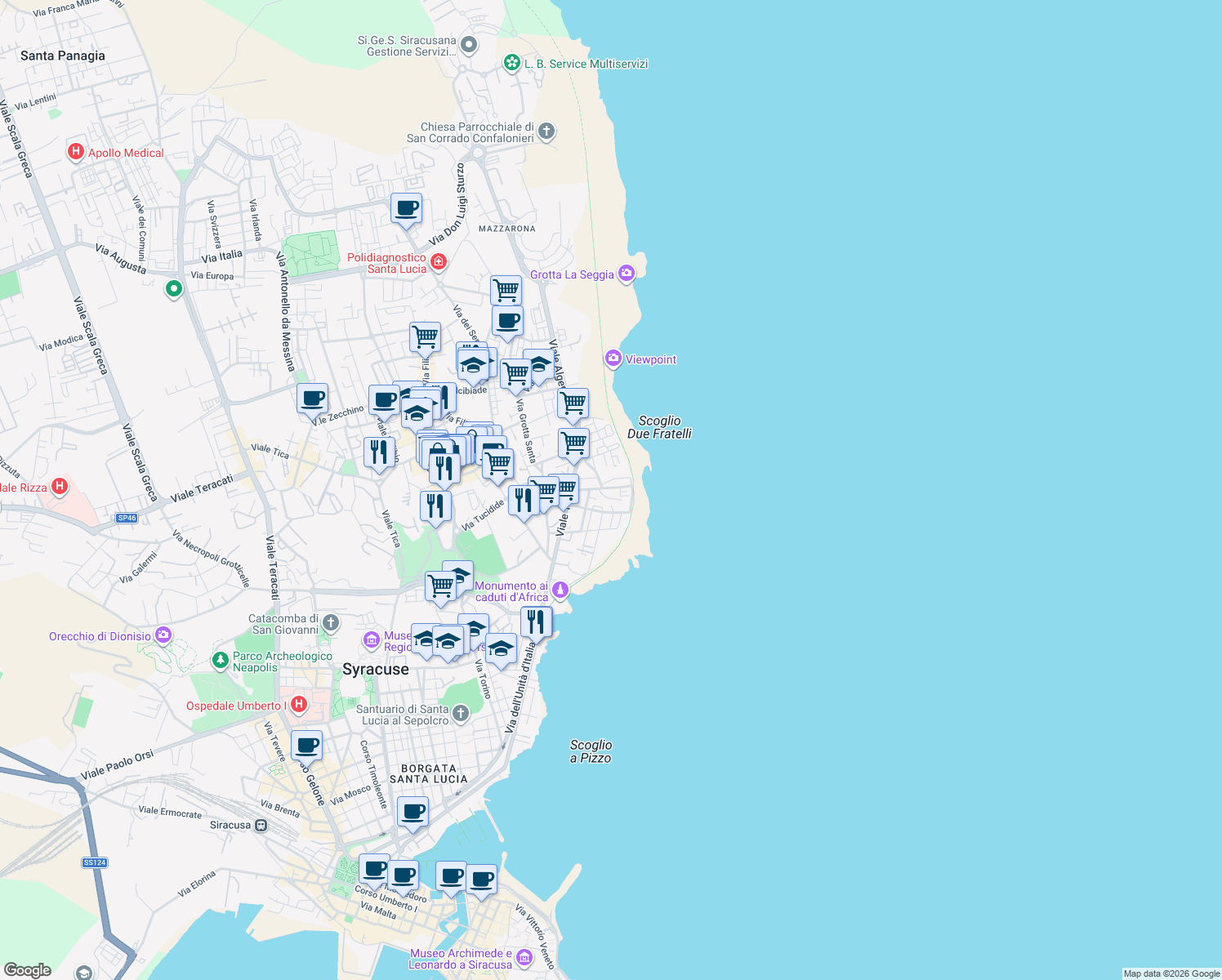Select the Orecchio di Dionisio camera marker
Viewport: 1222px width, 980px height.
163,635
